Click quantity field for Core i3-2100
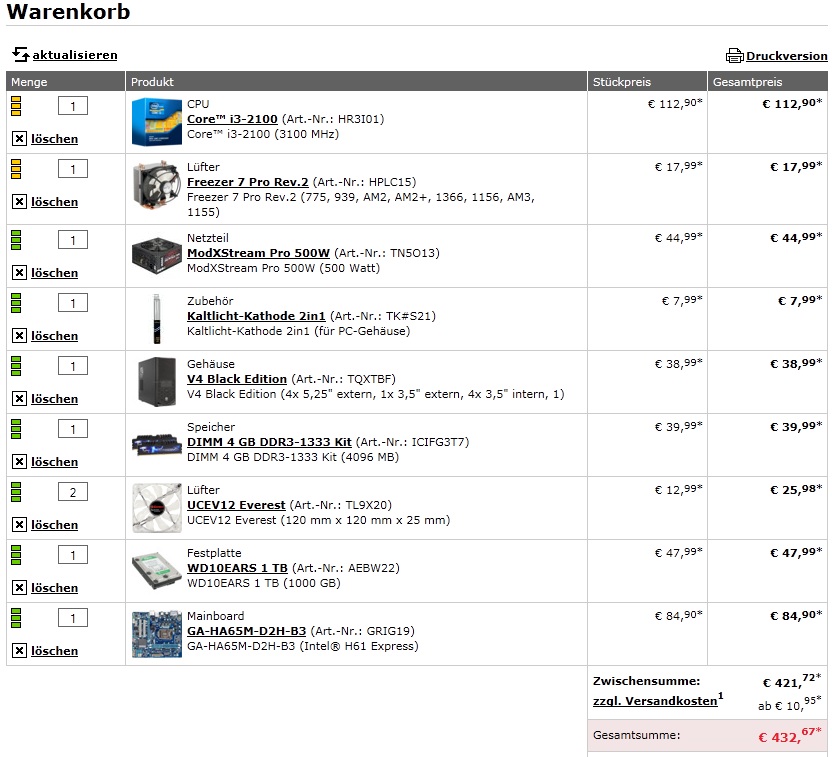 coord(73,106)
